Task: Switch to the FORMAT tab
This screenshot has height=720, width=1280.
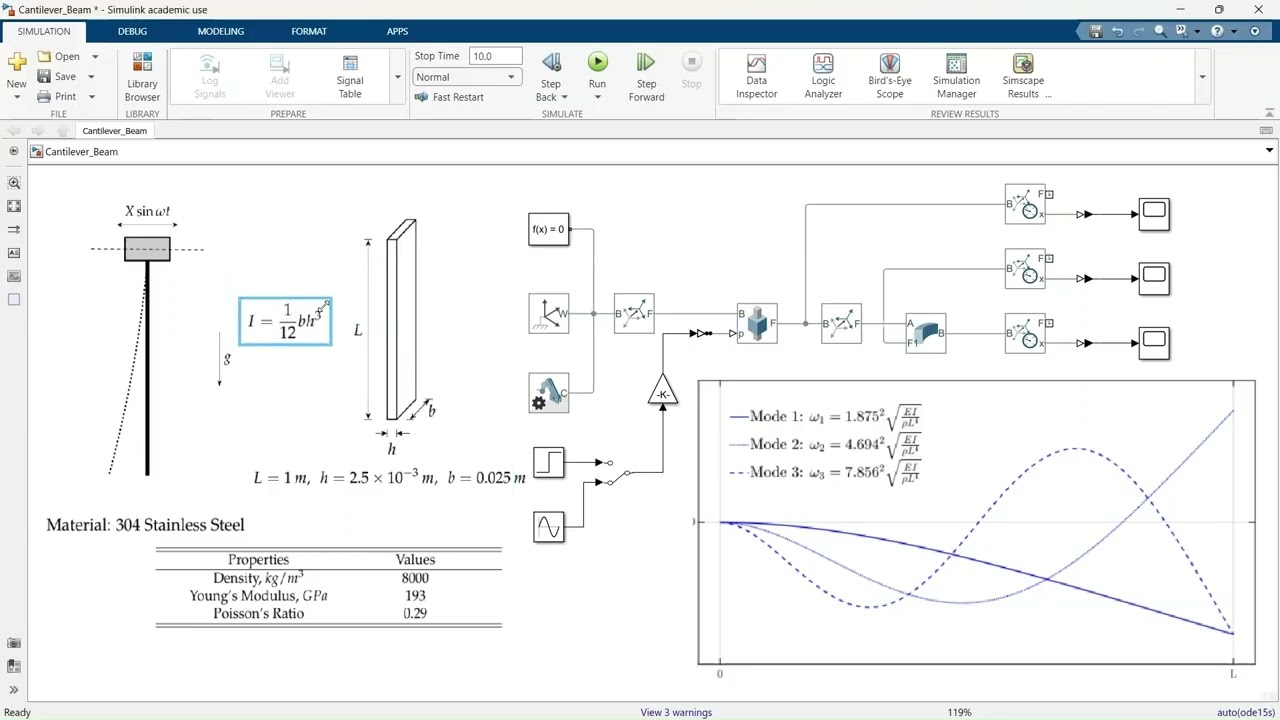Action: 309,31
